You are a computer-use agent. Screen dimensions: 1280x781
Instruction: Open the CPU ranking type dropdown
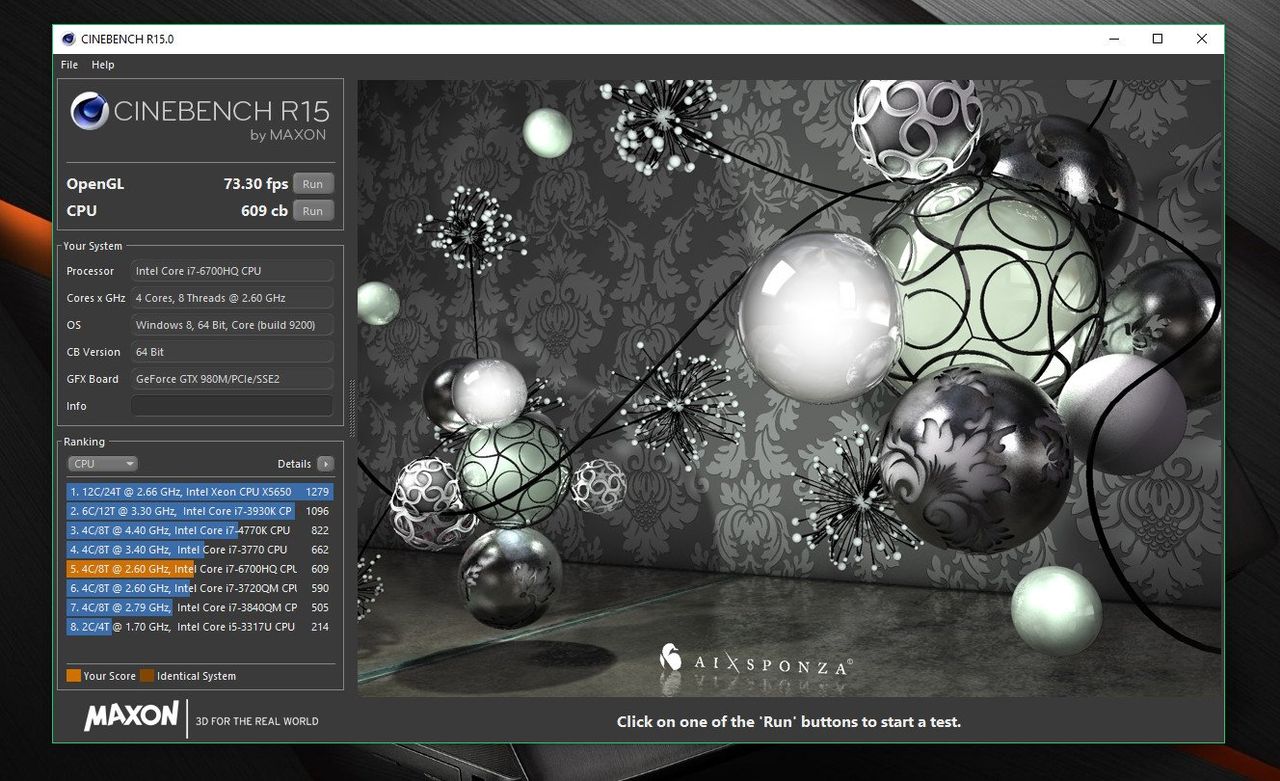[x=102, y=464]
